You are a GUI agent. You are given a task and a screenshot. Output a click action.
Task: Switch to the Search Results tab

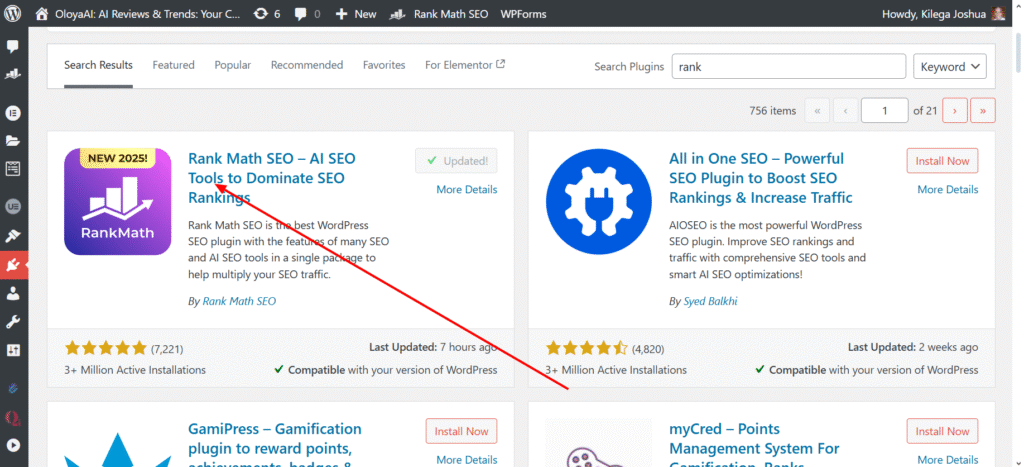pos(99,65)
